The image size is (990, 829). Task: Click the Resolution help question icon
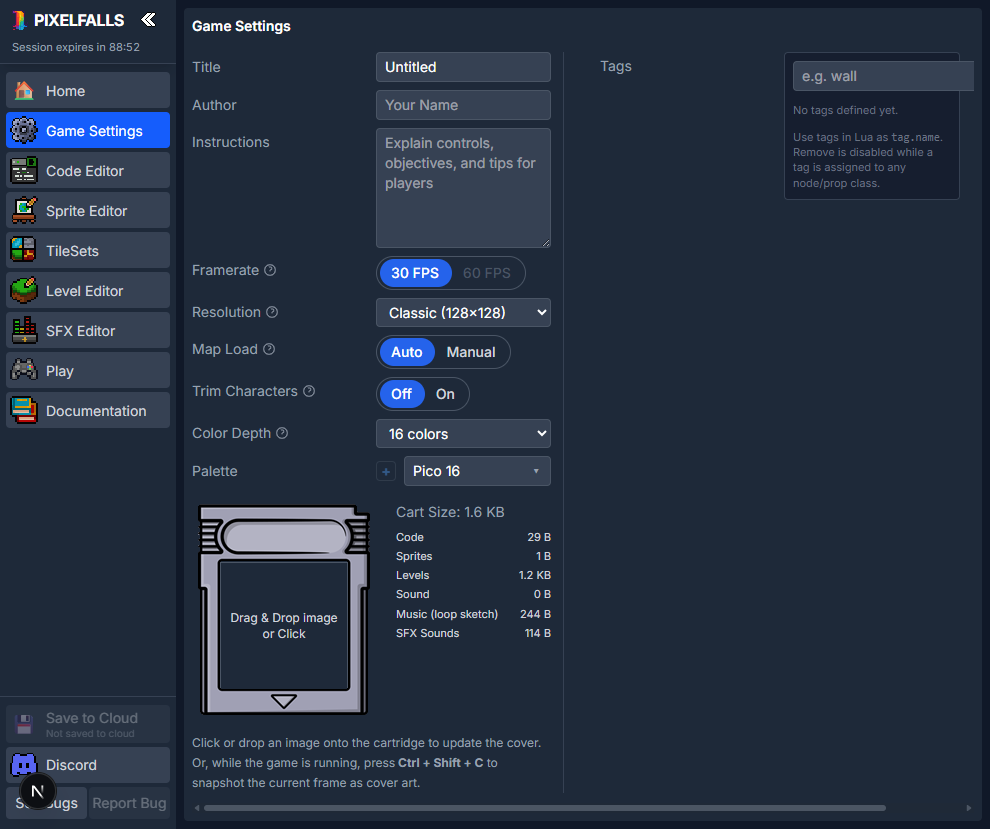coord(272,312)
